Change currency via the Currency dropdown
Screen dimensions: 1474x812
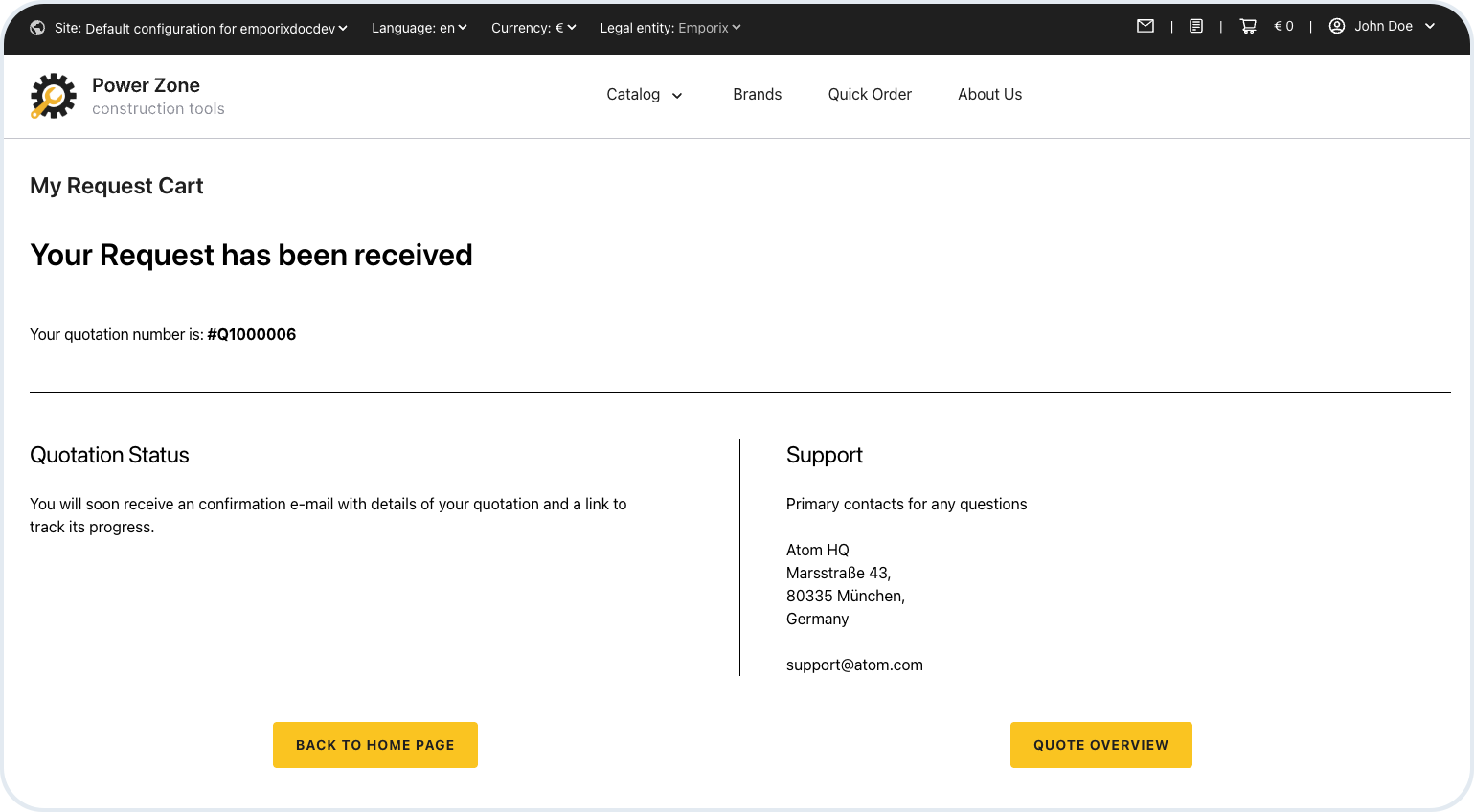[x=533, y=28]
